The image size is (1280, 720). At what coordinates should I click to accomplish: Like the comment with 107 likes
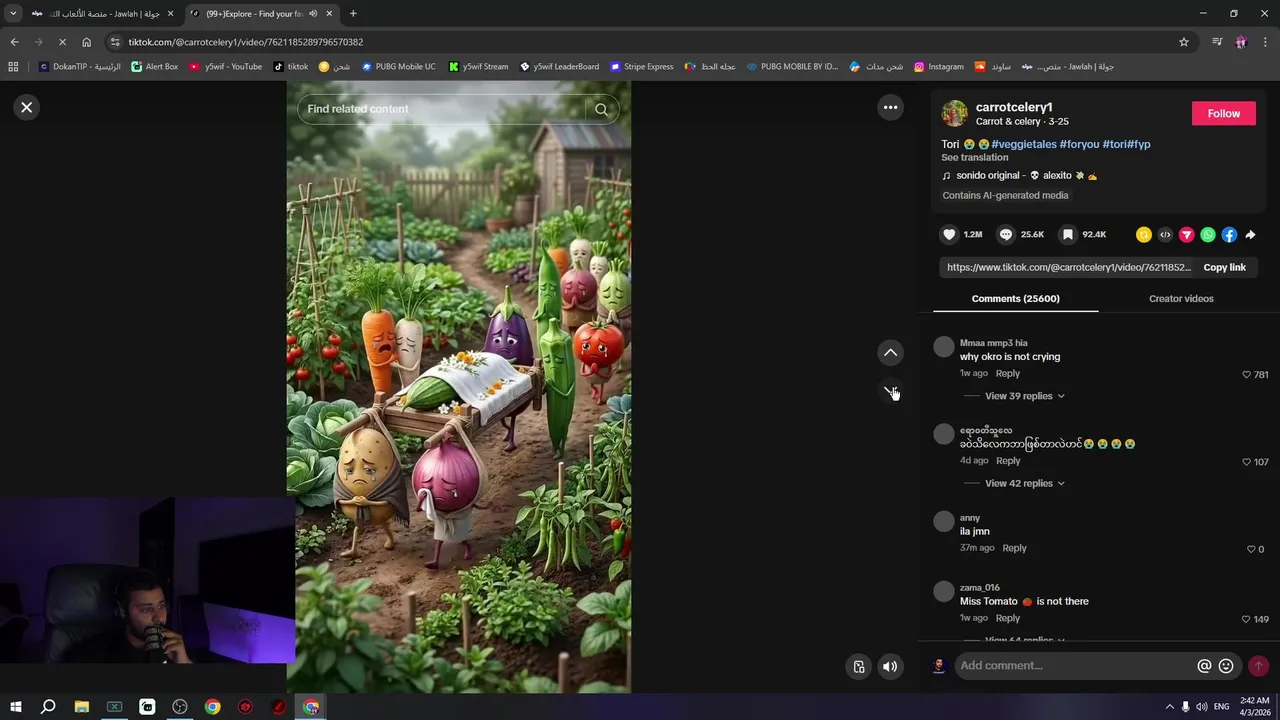1246,461
